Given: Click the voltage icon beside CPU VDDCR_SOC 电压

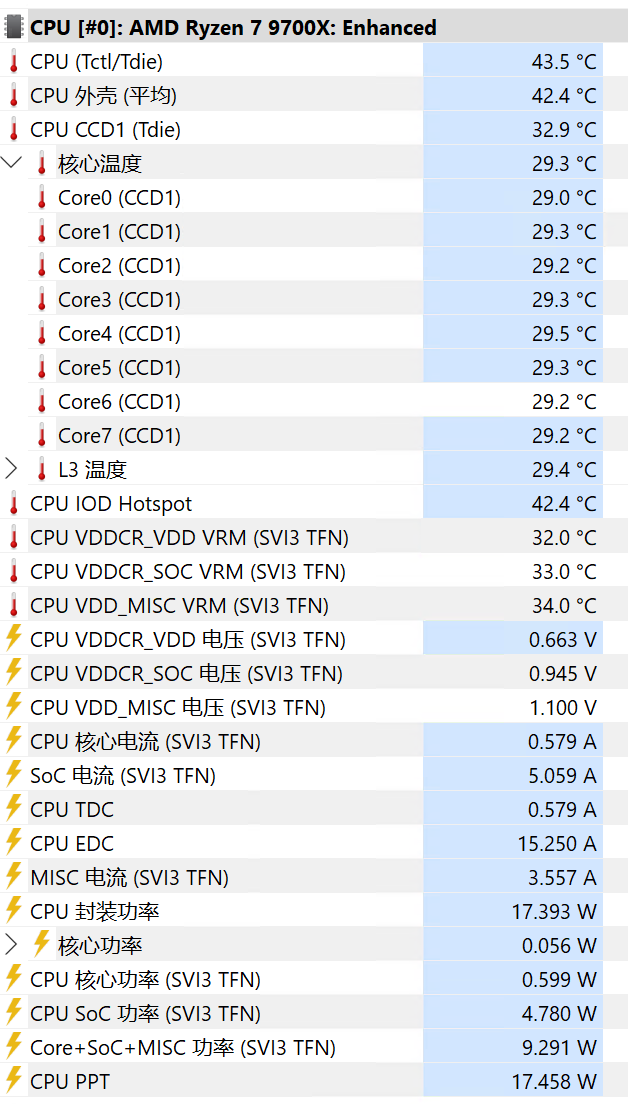Looking at the screenshot, I should coord(13,673).
